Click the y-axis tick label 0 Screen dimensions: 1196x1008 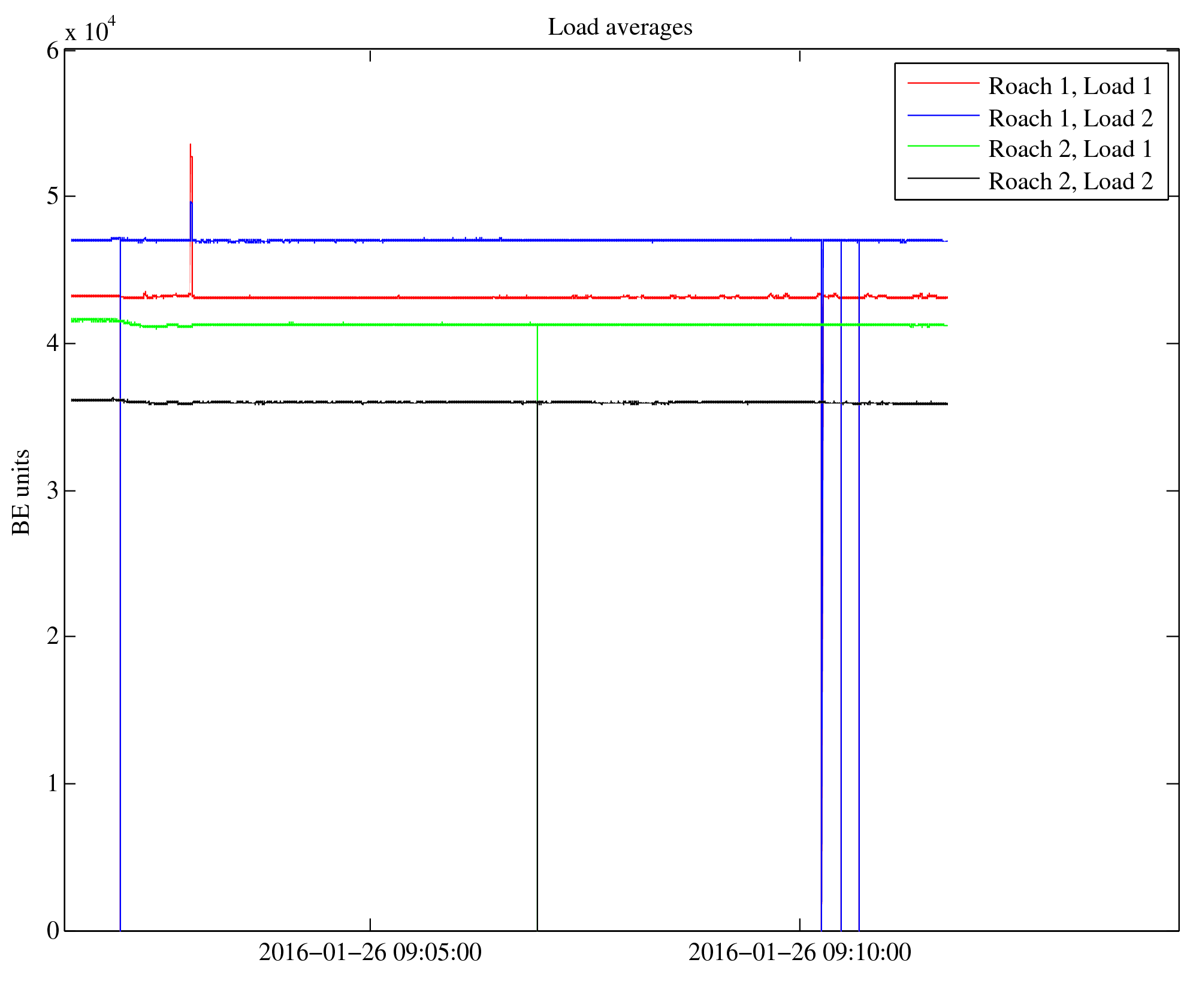coord(53,931)
